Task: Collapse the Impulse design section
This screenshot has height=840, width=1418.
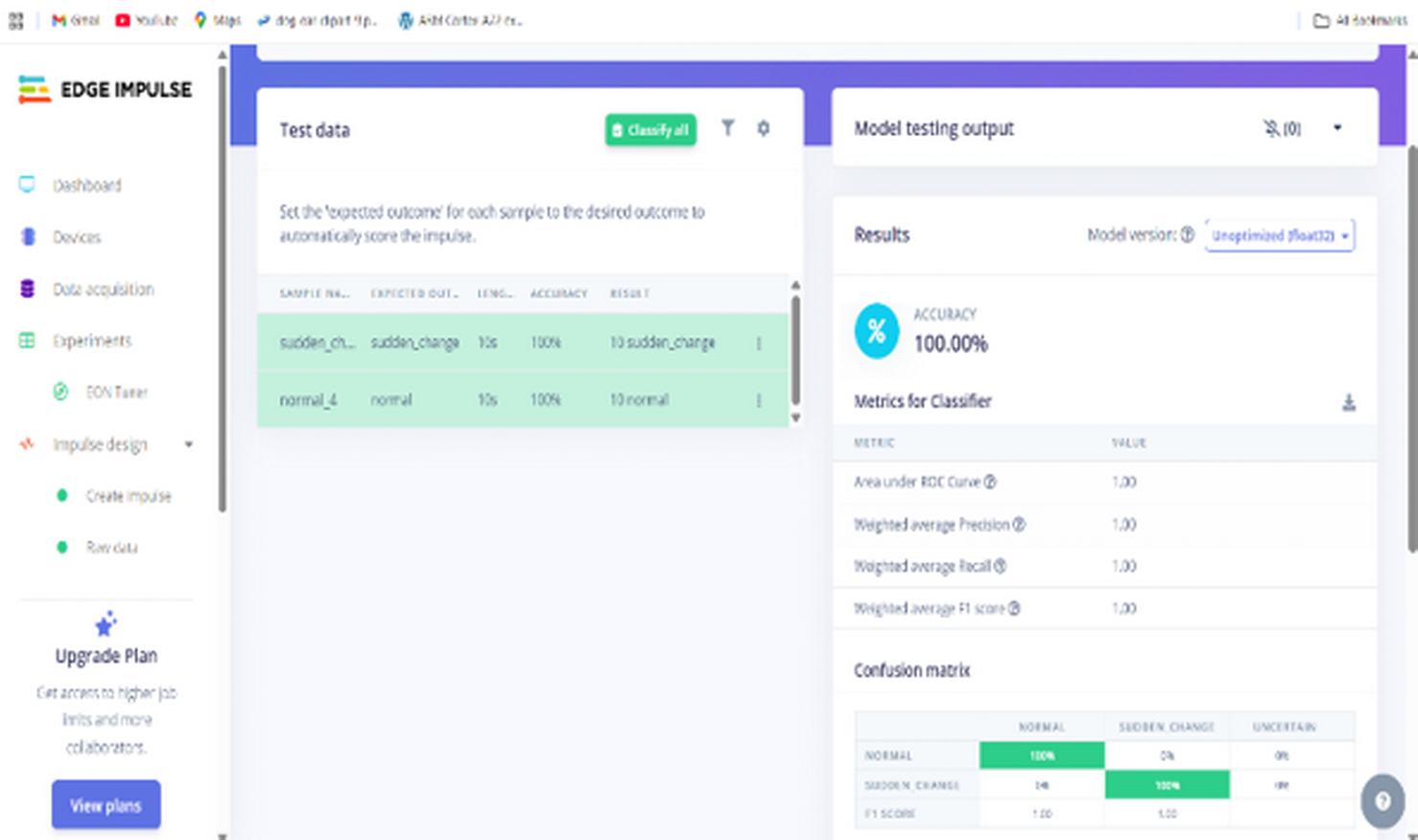Action: [188, 445]
